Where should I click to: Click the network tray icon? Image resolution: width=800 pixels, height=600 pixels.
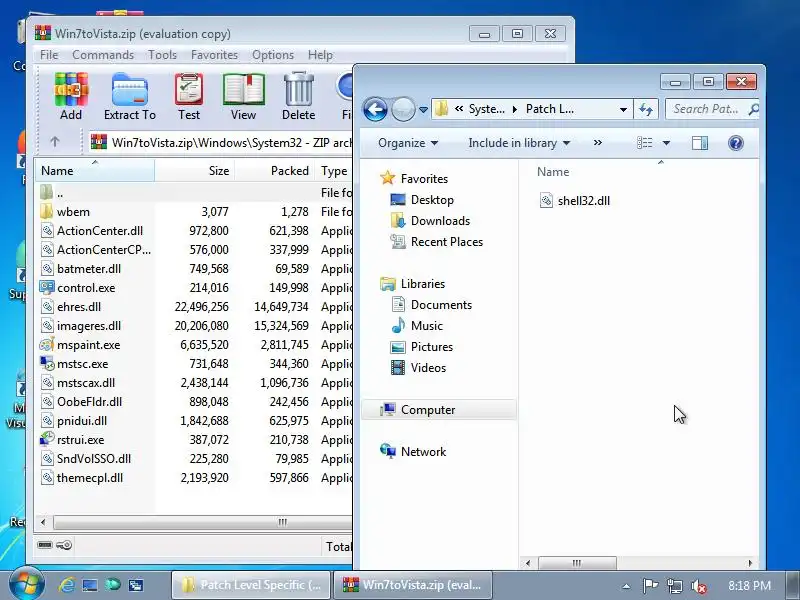[x=674, y=586]
